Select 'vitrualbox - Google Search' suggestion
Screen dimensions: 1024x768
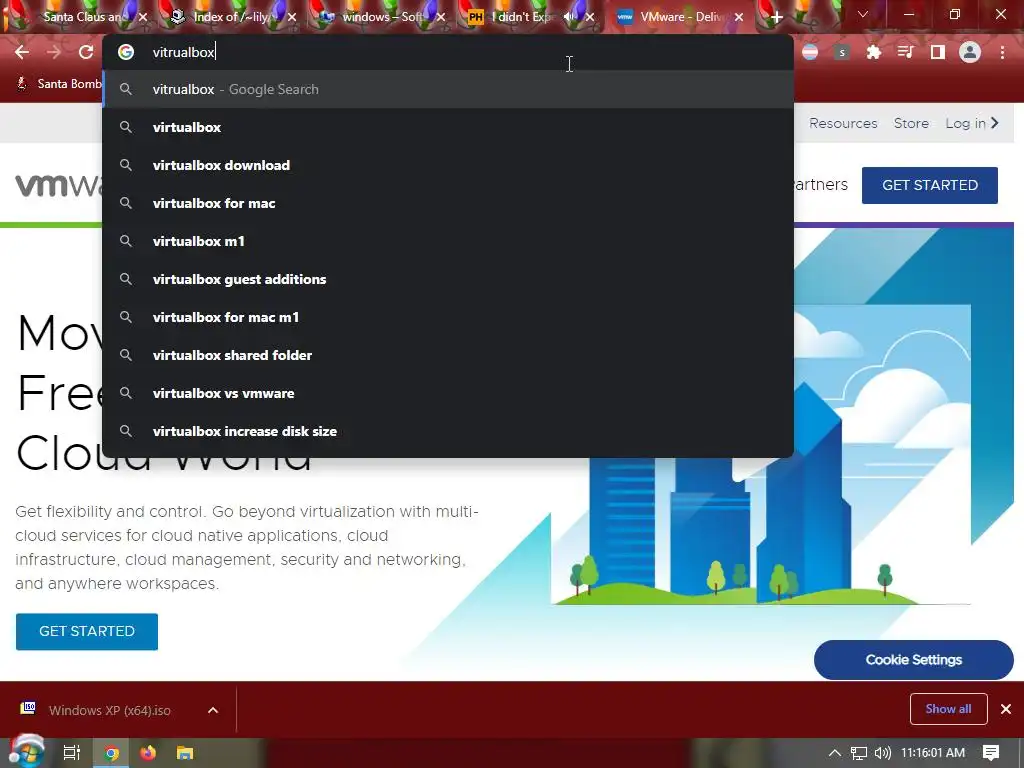point(448,89)
